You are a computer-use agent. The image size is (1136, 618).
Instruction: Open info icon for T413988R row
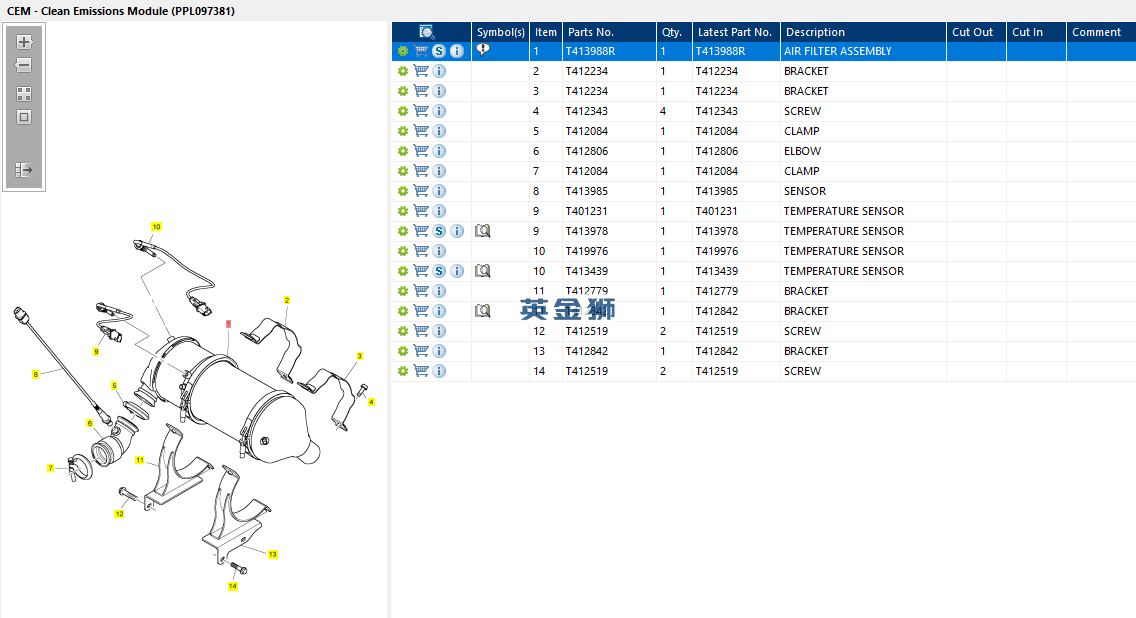coord(456,51)
